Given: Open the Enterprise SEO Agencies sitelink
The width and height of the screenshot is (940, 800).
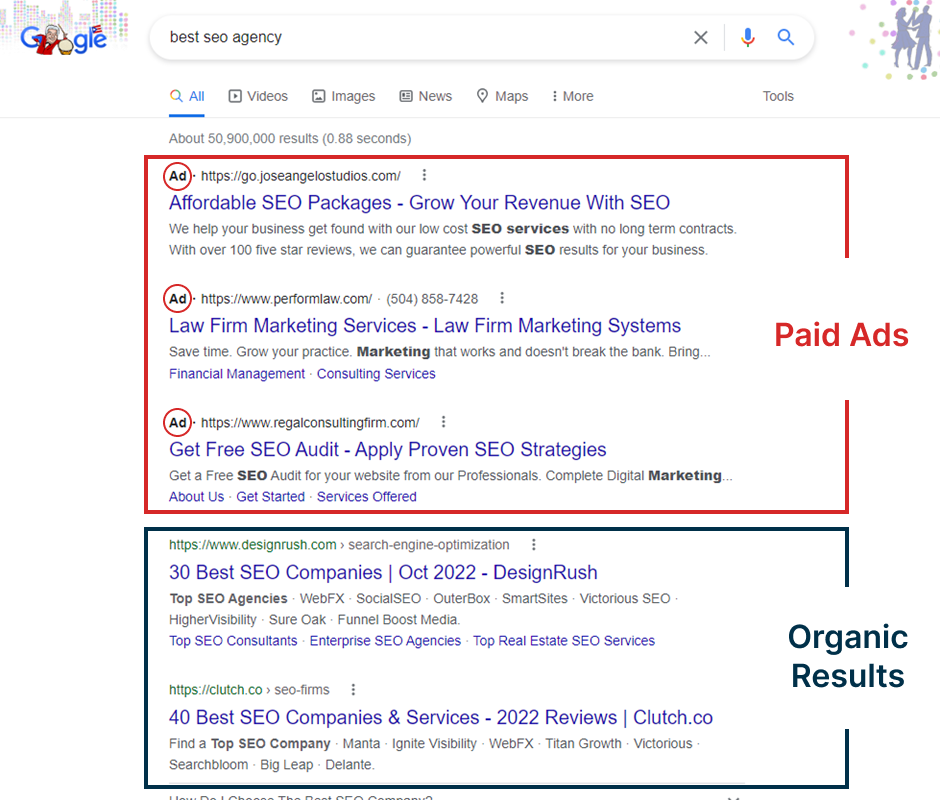Looking at the screenshot, I should 385,640.
